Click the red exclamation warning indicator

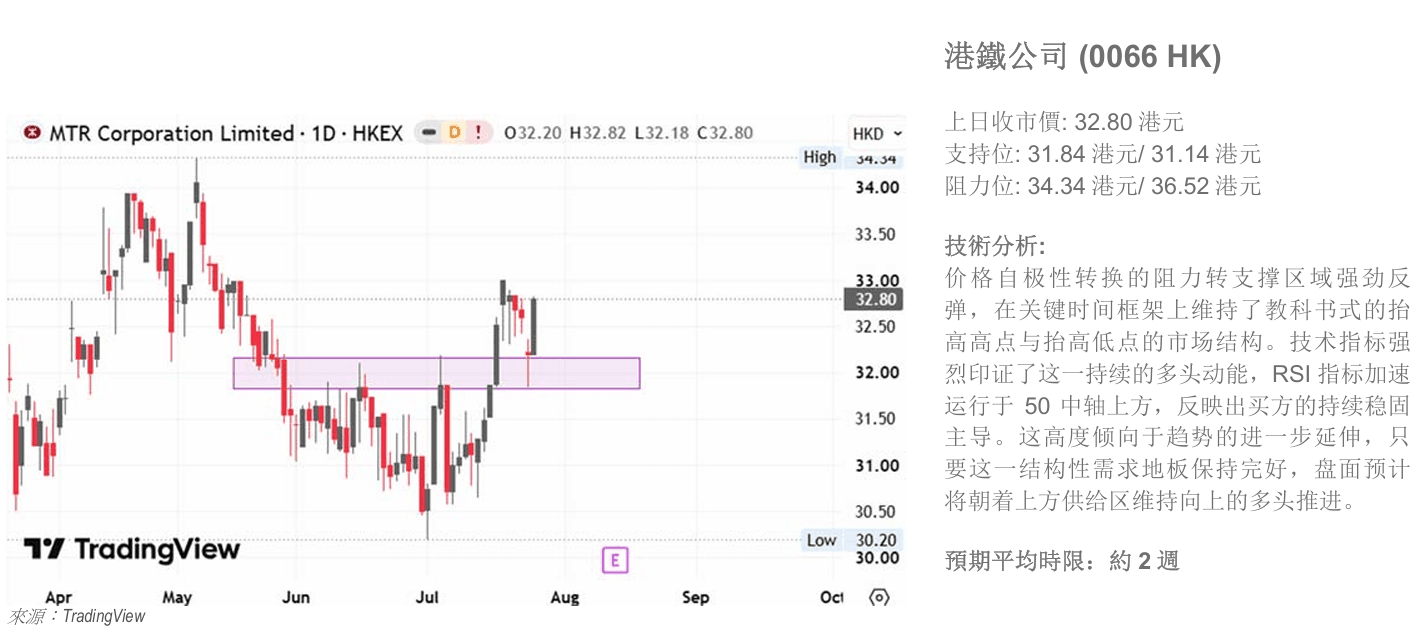478,133
